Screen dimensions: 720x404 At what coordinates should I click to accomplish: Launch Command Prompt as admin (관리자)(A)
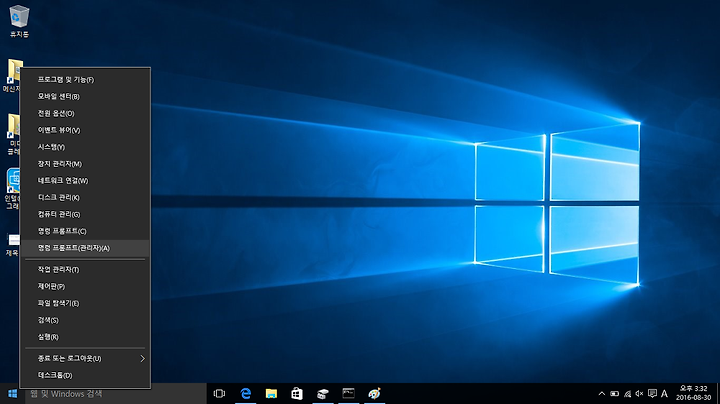pyautogui.click(x=85, y=248)
